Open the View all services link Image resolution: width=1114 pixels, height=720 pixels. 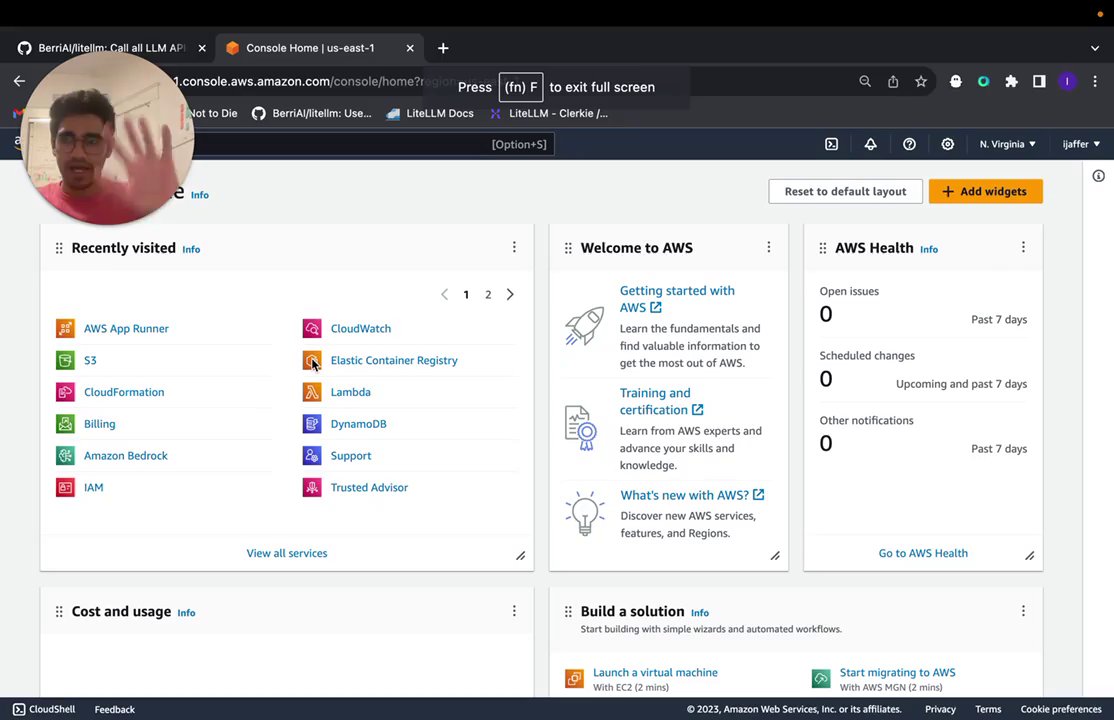pos(287,553)
